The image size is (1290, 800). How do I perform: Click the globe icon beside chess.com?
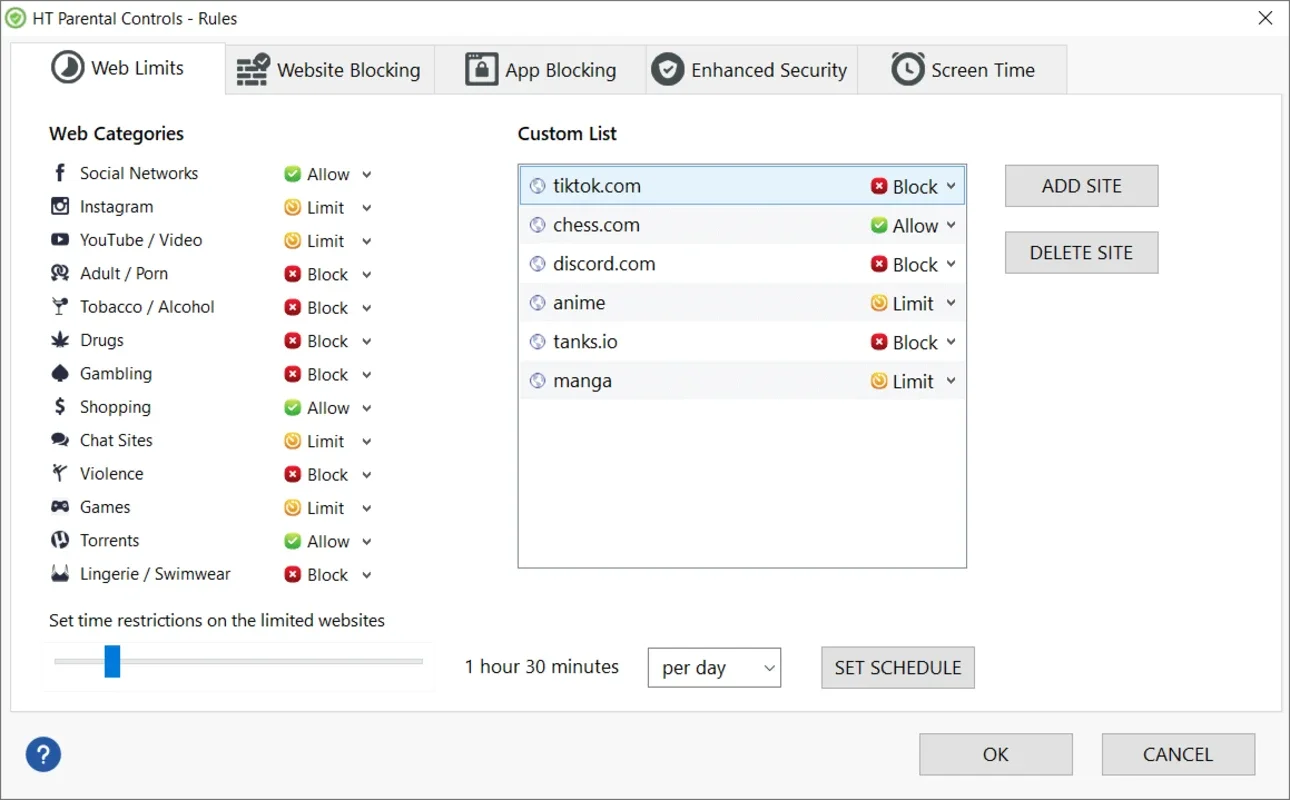coord(538,225)
